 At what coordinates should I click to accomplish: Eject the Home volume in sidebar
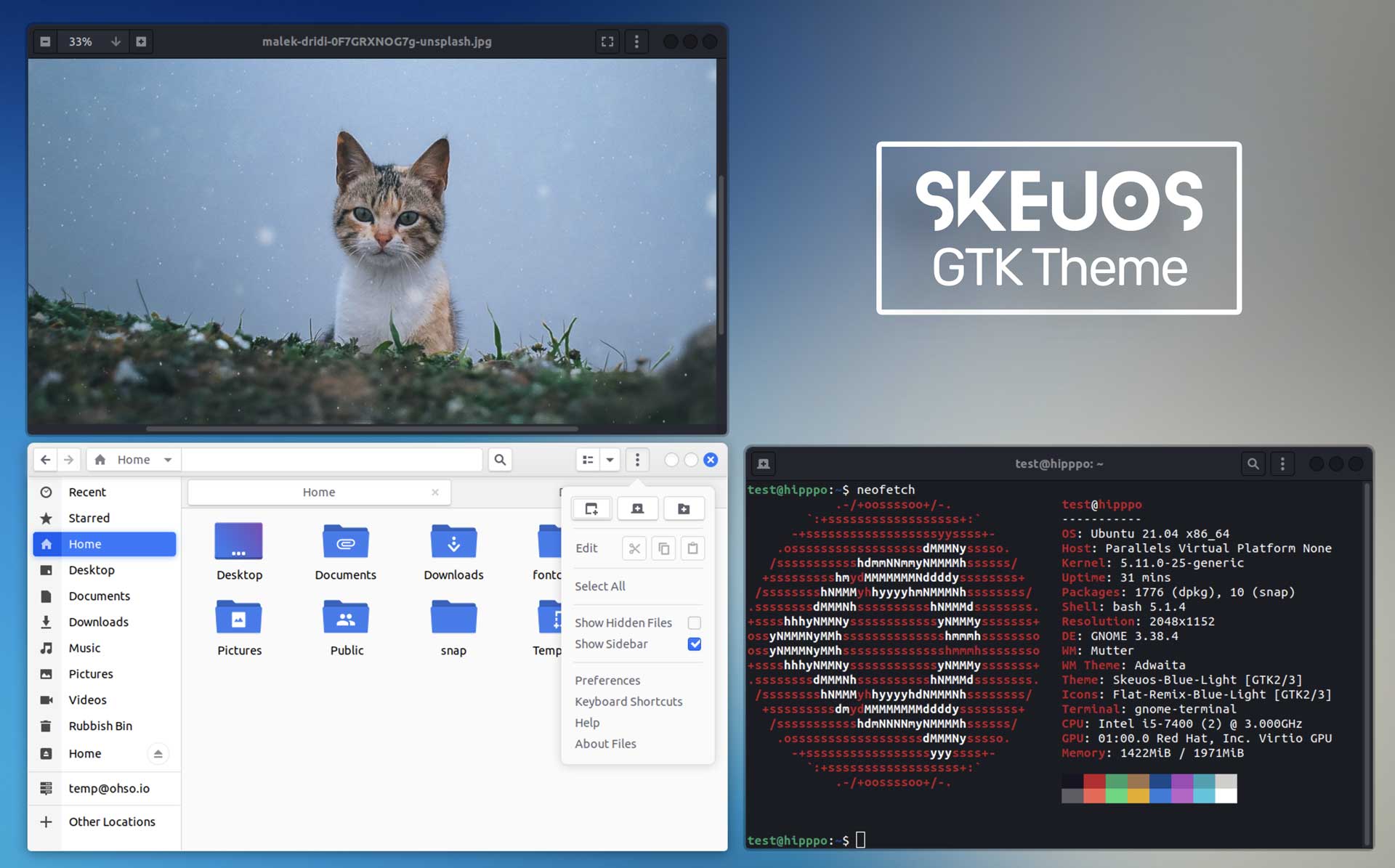158,754
